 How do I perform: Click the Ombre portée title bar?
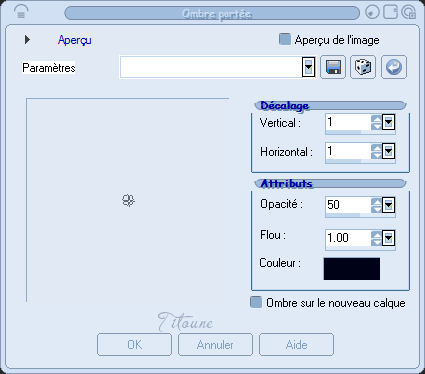[212, 14]
